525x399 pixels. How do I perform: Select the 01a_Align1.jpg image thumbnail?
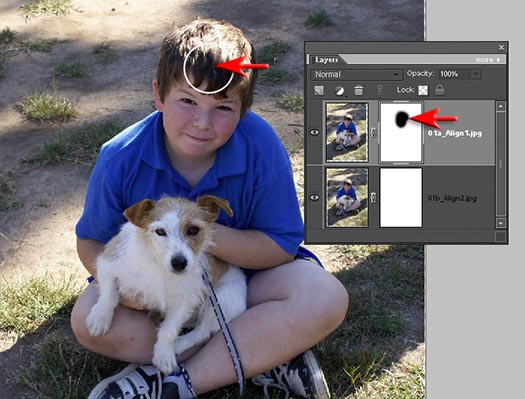point(347,132)
